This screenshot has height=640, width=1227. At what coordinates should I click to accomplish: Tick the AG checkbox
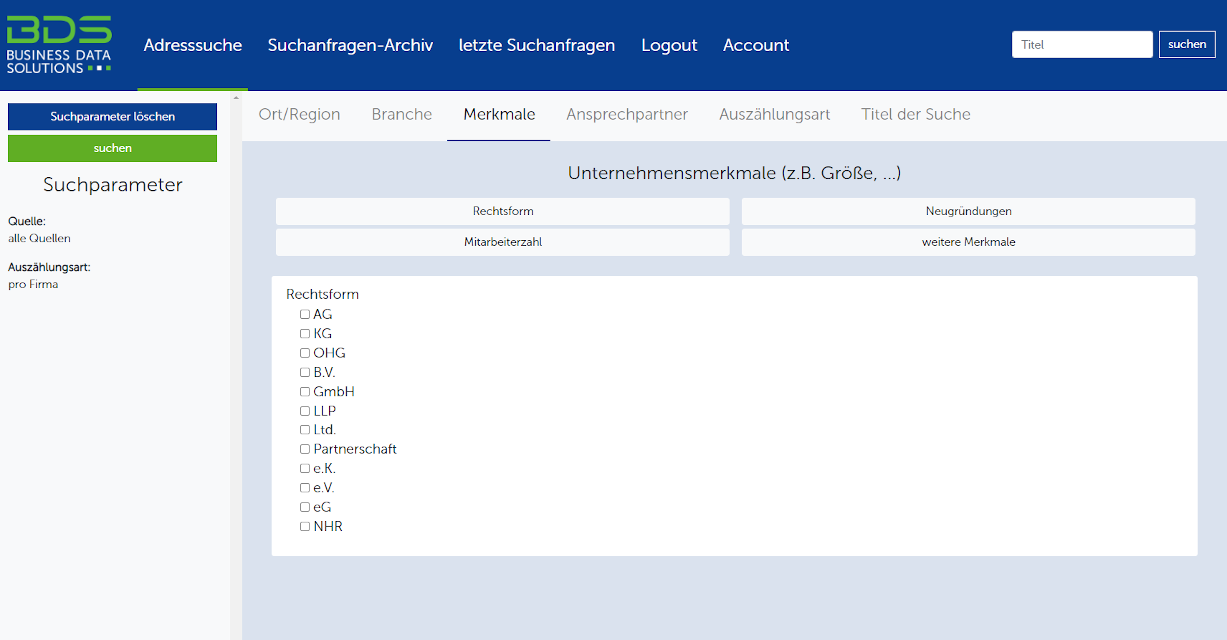305,315
